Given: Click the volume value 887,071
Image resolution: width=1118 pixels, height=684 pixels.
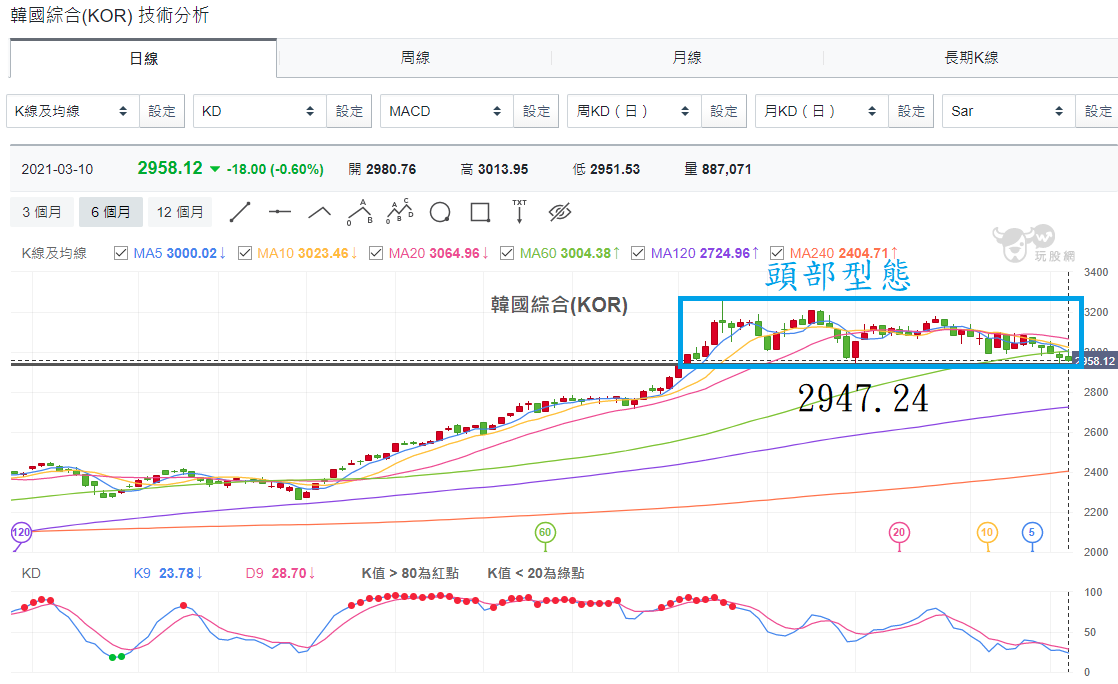Looking at the screenshot, I should [727, 170].
